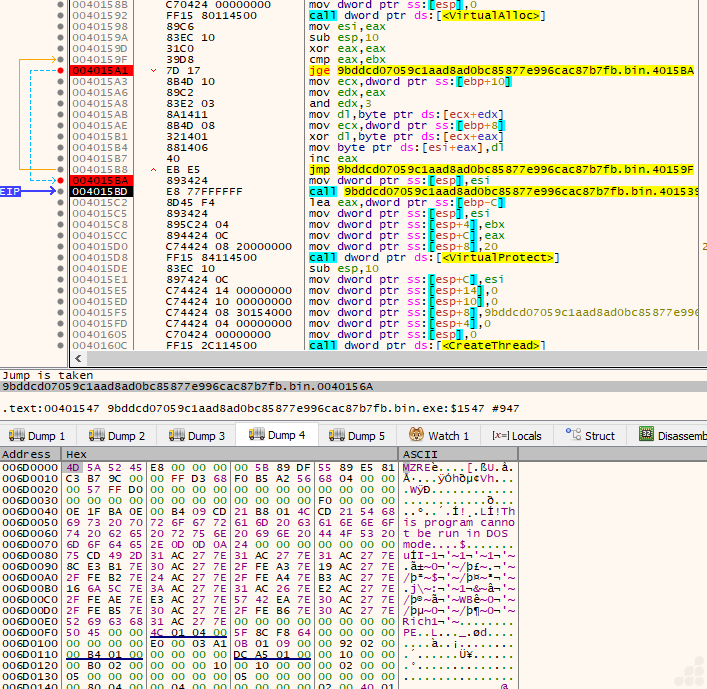Click the Dump 3 tab icon
707x689 pixels.
(177, 435)
